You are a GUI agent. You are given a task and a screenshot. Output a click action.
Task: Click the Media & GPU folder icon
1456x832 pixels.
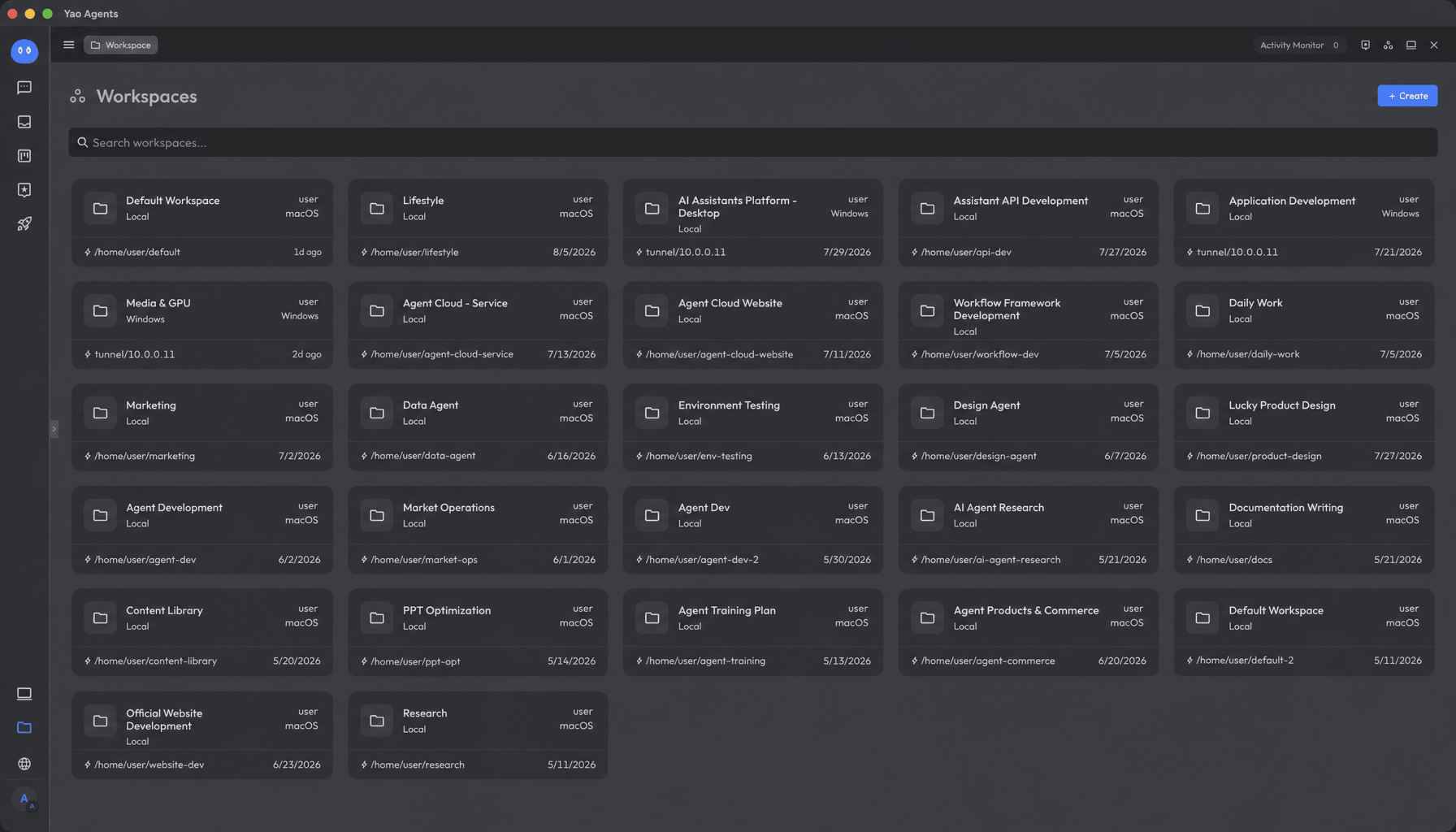click(x=100, y=311)
